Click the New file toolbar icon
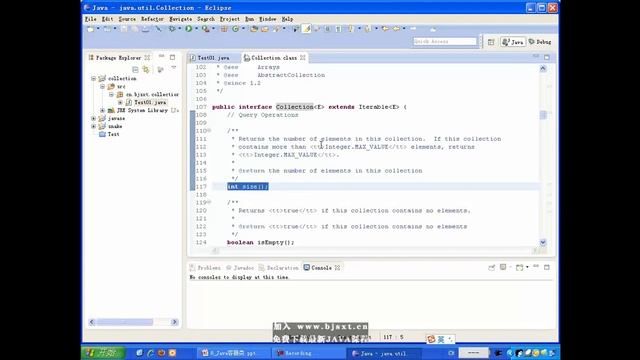Screen dimensions: 640x360 91,29
